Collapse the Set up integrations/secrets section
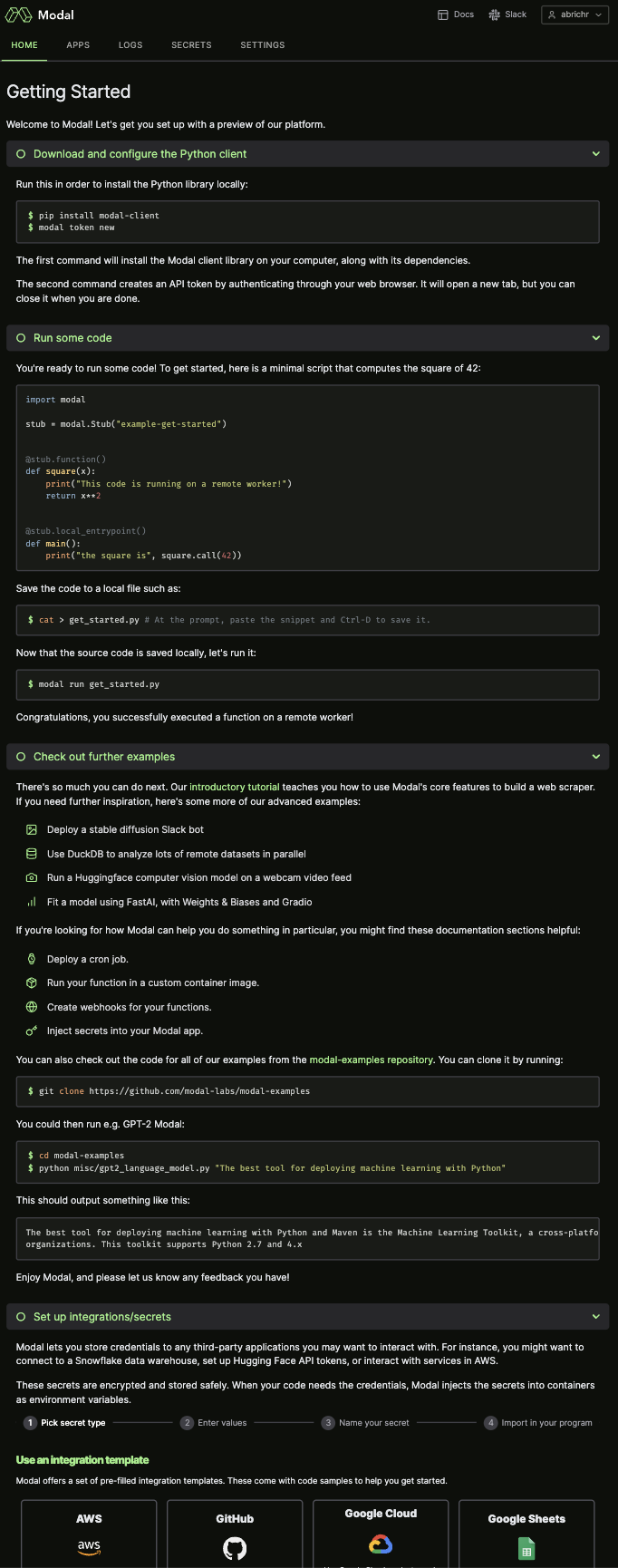Screen dimensions: 618x1568 tap(596, 1316)
